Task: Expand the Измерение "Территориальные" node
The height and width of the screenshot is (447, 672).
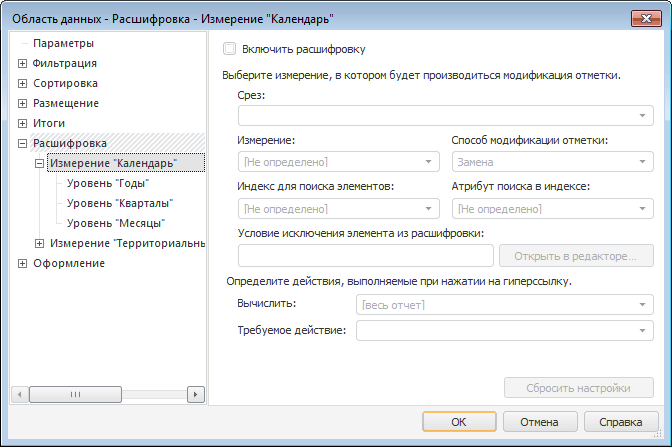Action: click(x=39, y=243)
